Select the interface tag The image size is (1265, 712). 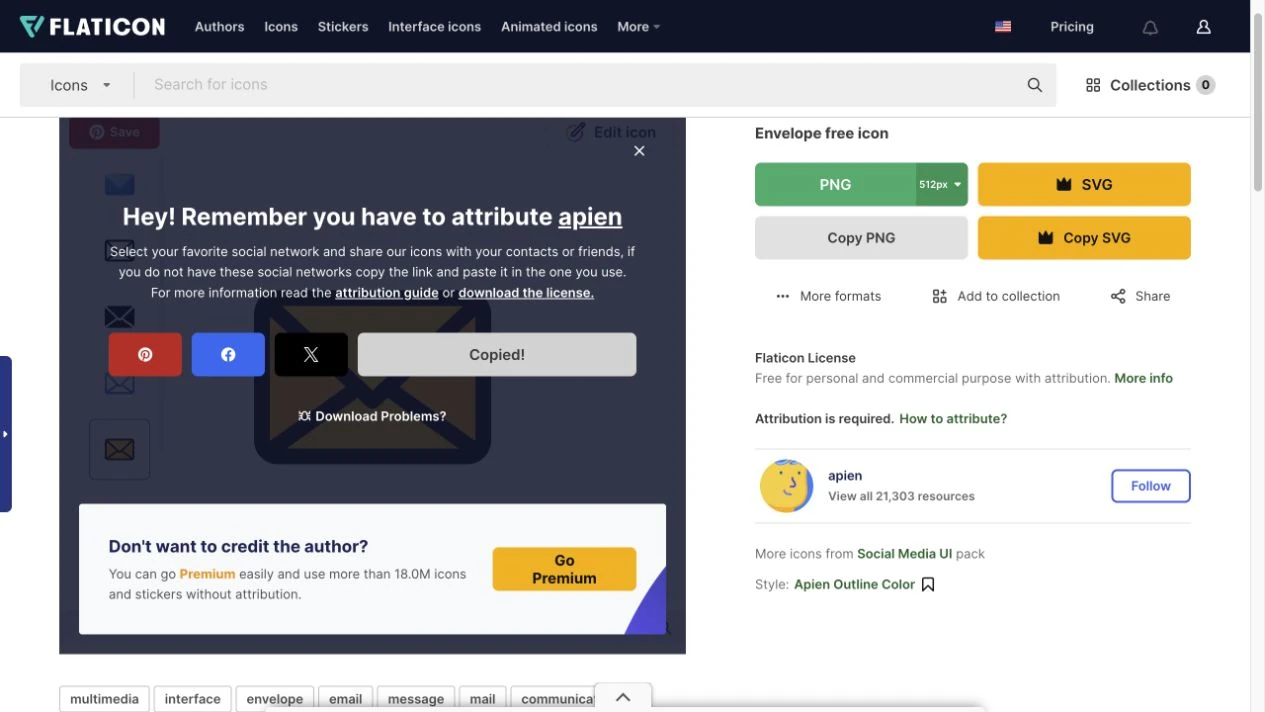click(x=192, y=699)
